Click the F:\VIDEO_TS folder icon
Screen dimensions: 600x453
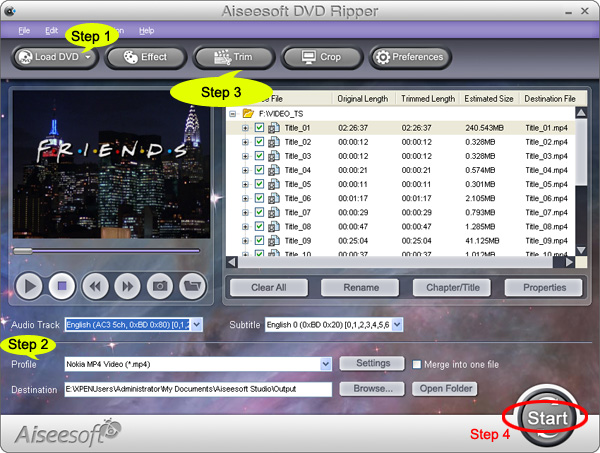tap(248, 113)
